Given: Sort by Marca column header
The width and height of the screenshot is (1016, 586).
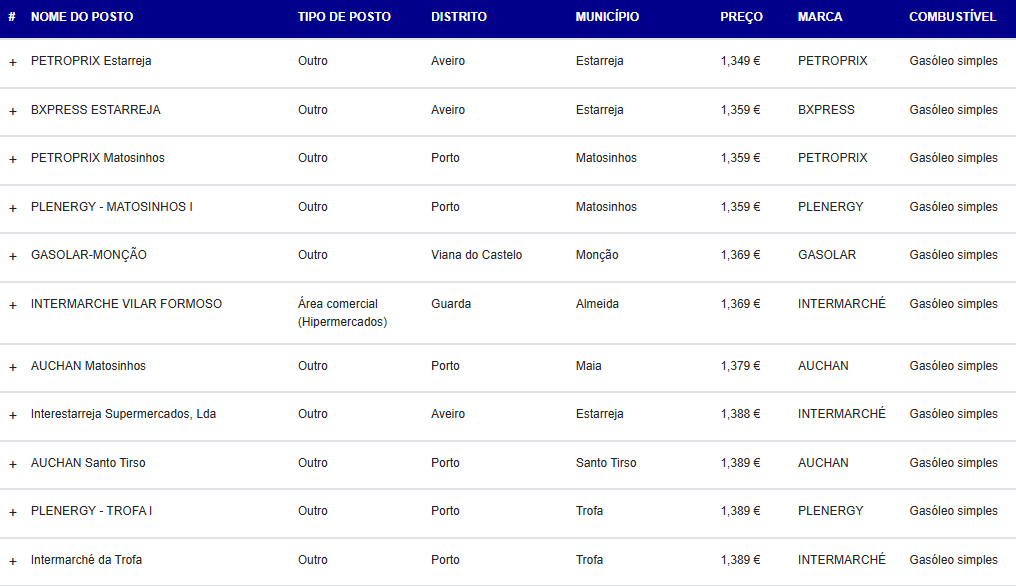Looking at the screenshot, I should 820,17.
